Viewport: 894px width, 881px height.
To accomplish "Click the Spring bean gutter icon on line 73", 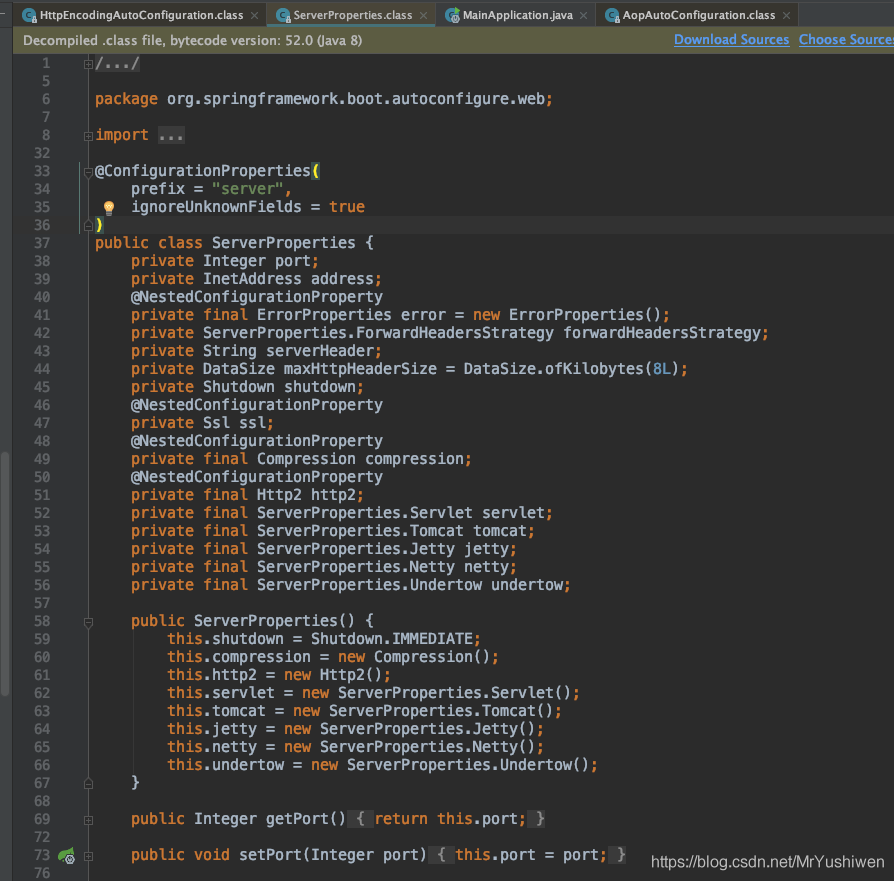I will pos(67,855).
